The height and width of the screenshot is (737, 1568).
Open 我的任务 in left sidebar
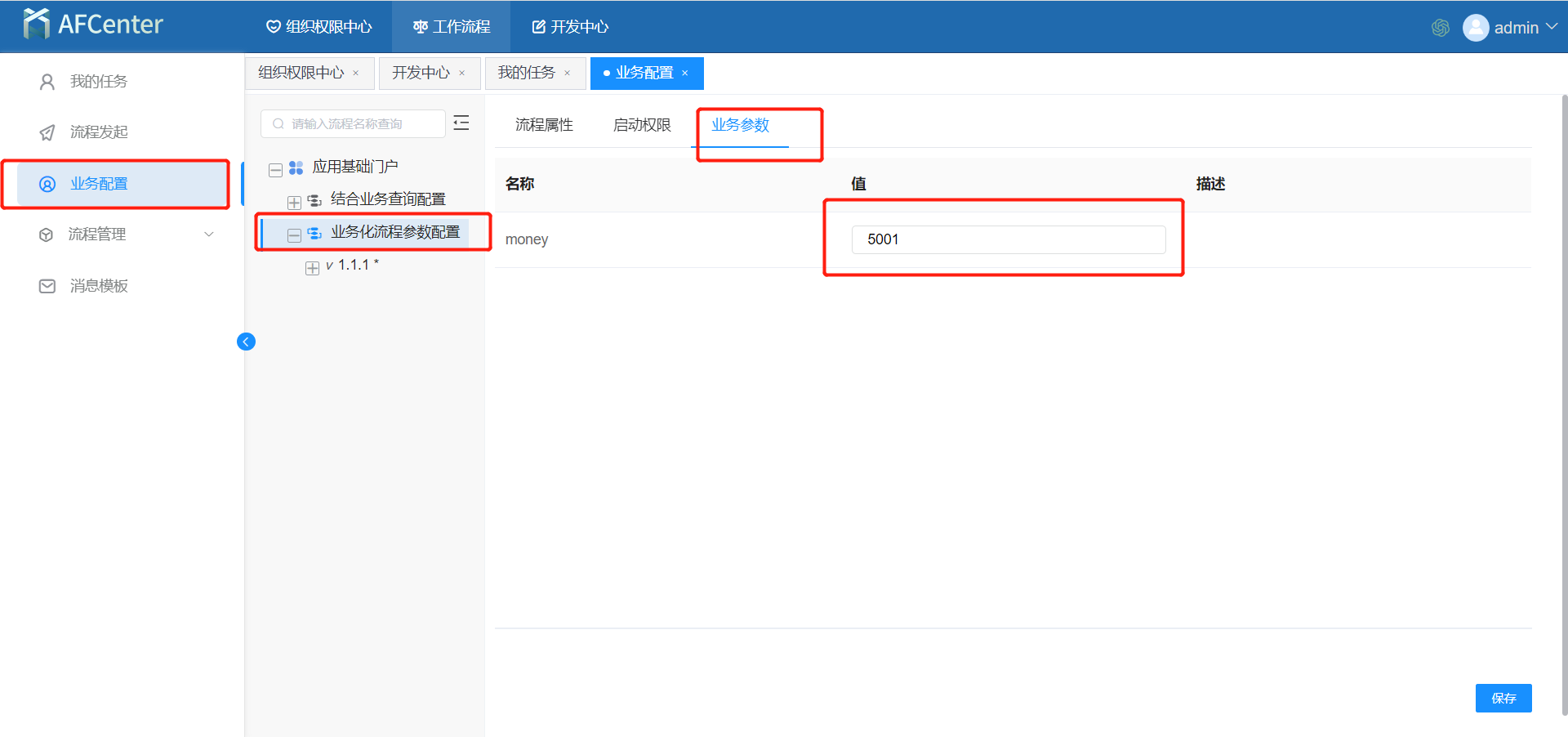[98, 82]
